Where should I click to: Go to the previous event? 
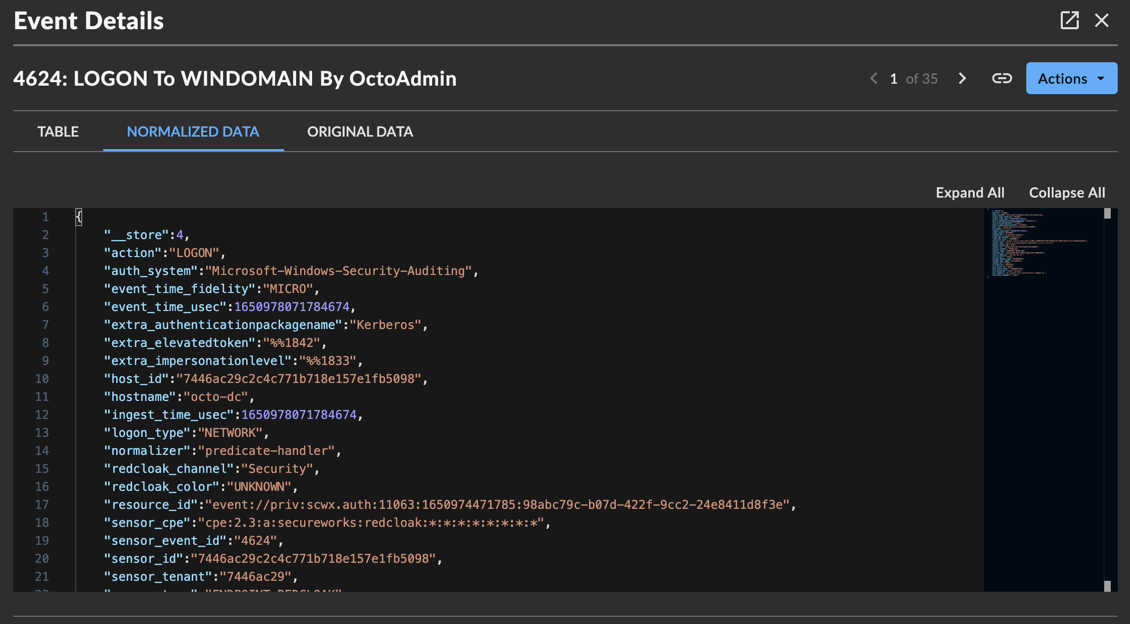873,79
